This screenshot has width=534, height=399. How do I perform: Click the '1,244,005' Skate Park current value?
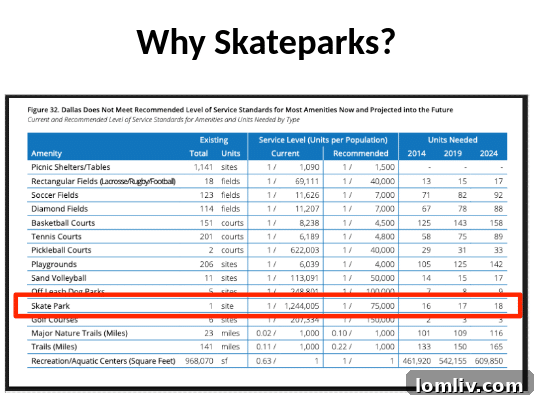pyautogui.click(x=302, y=306)
